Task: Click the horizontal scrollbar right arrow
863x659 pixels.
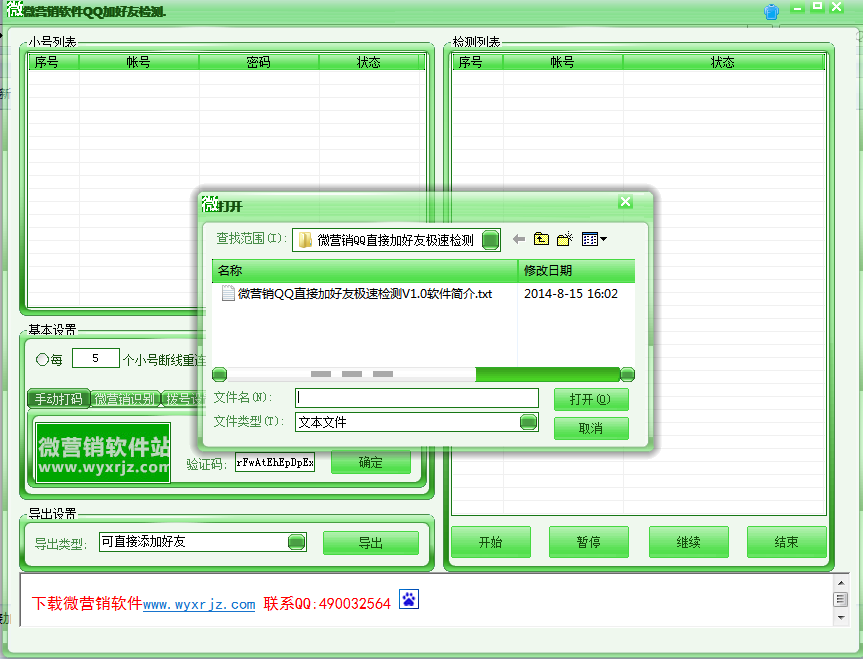Action: click(x=627, y=374)
